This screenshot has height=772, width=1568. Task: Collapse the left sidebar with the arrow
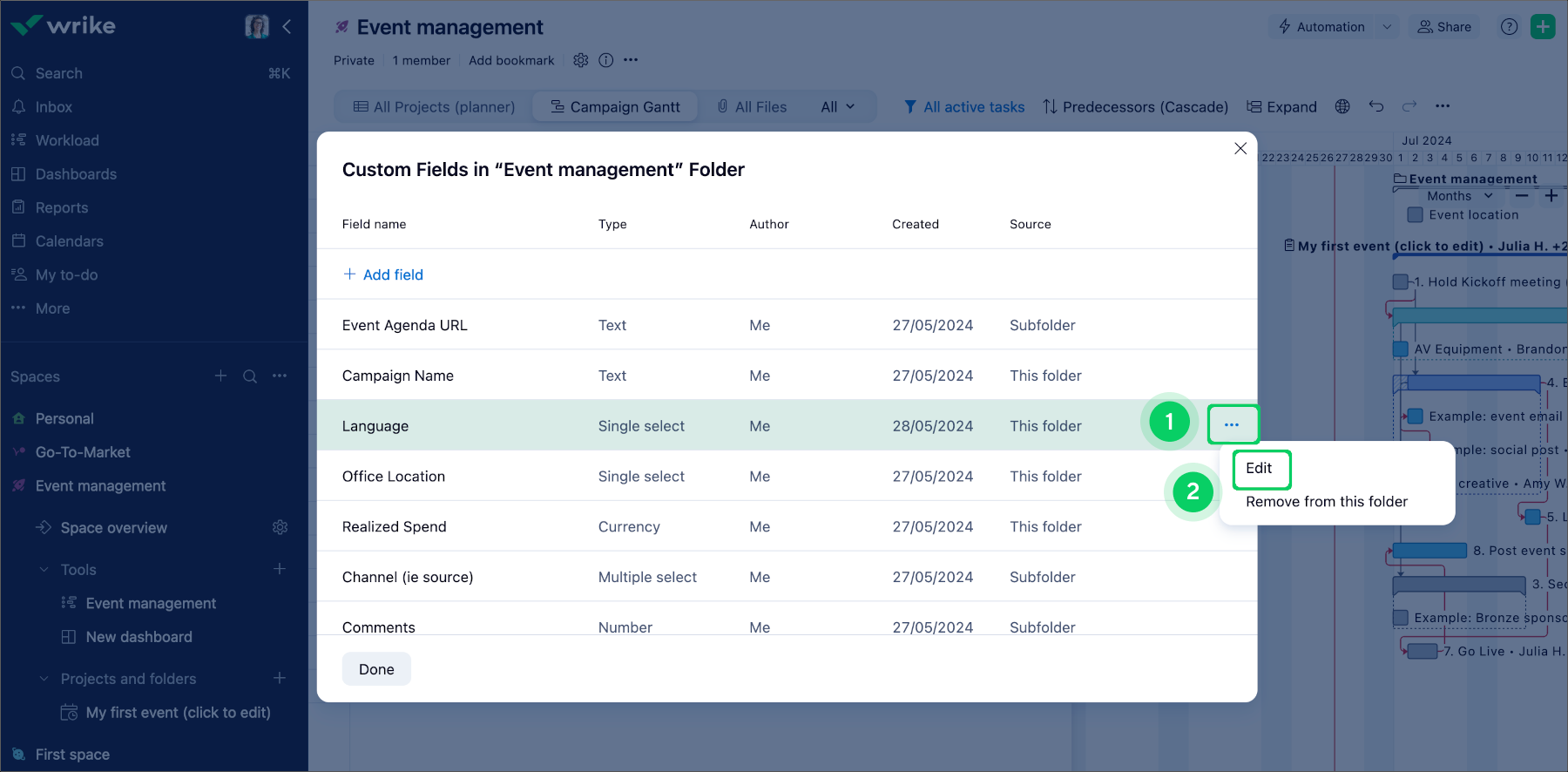click(287, 27)
